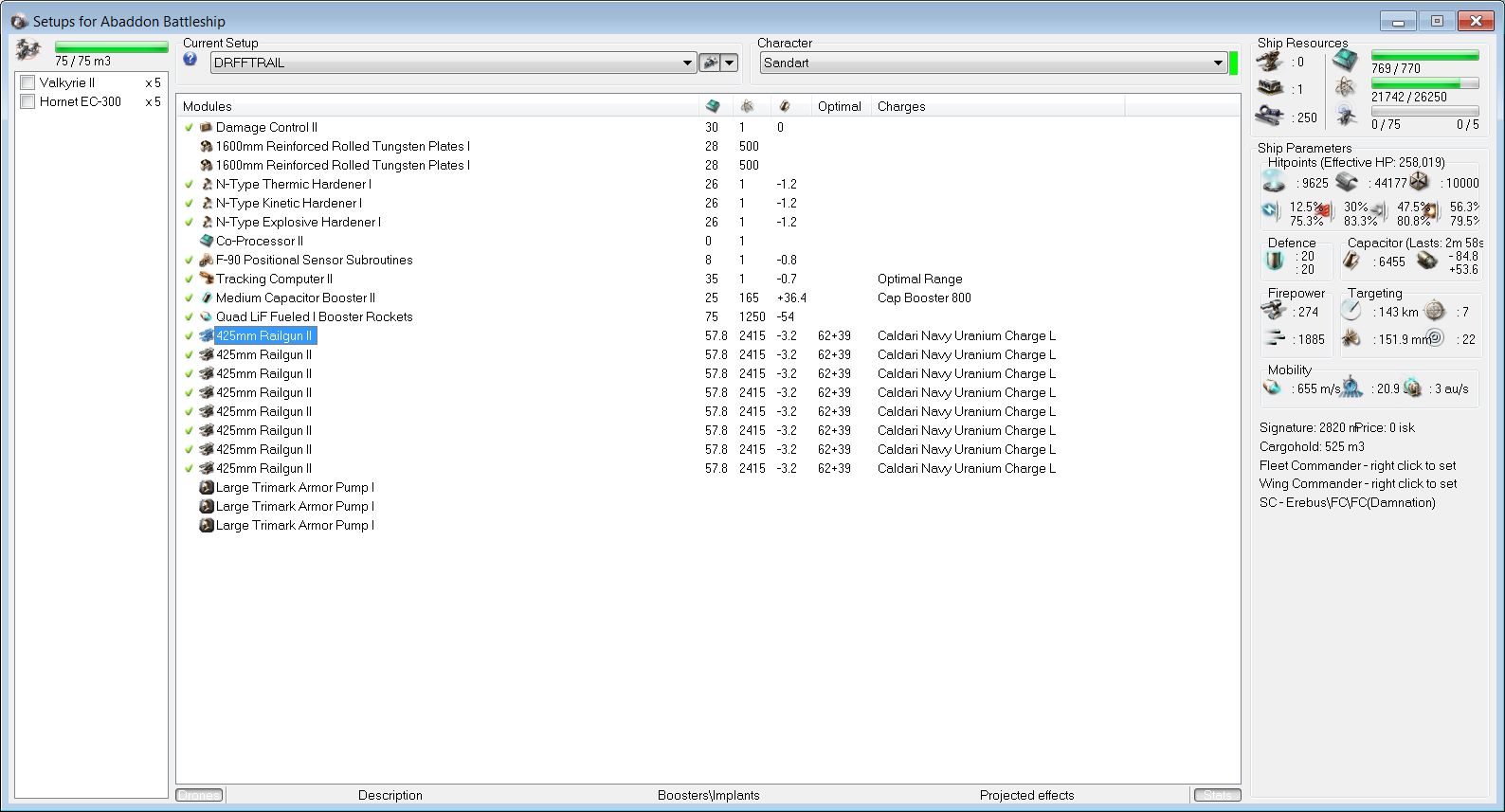This screenshot has height=812, width=1505.
Task: Click the Charges column header
Action: (x=997, y=106)
